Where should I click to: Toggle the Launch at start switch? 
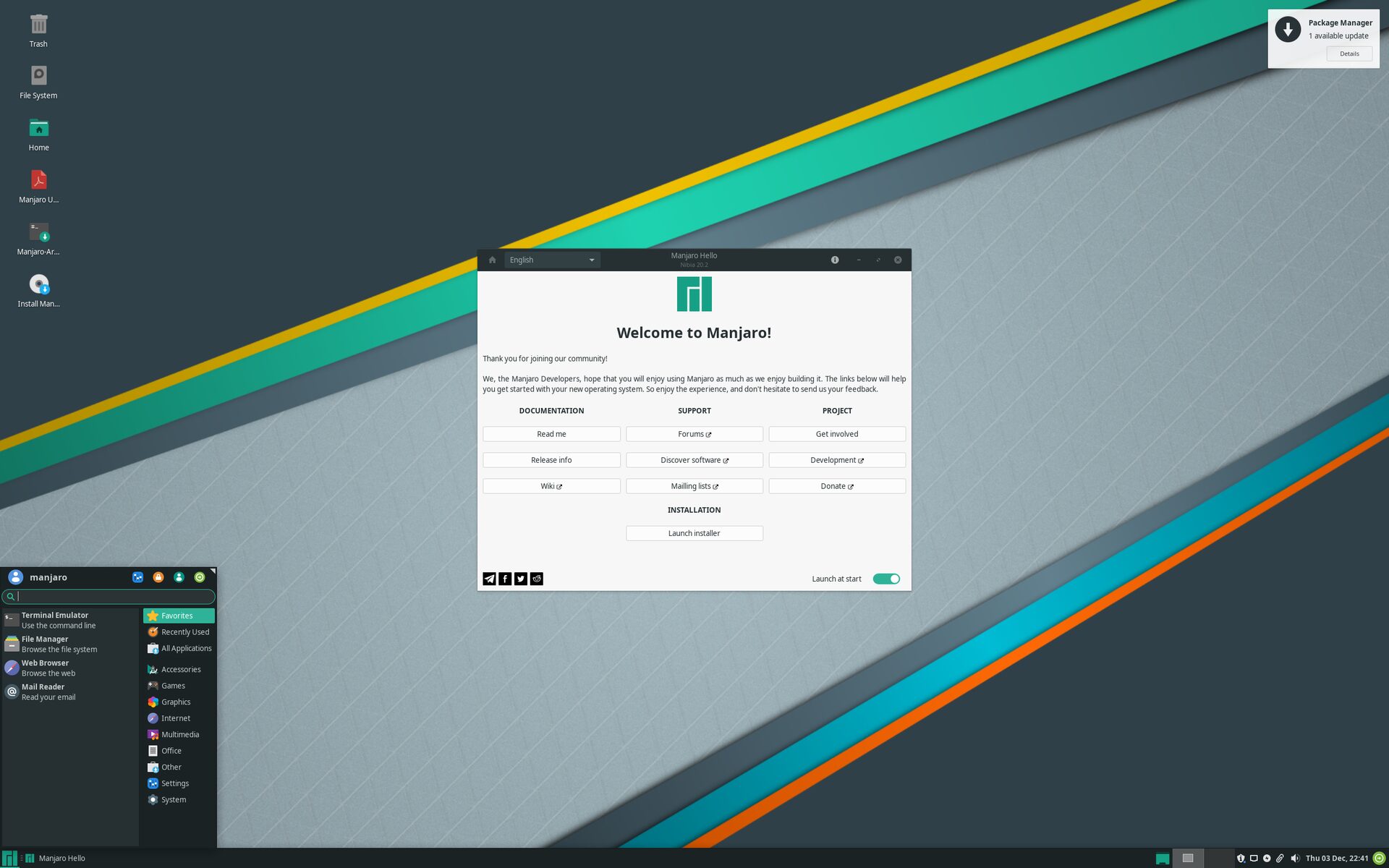[x=886, y=579]
